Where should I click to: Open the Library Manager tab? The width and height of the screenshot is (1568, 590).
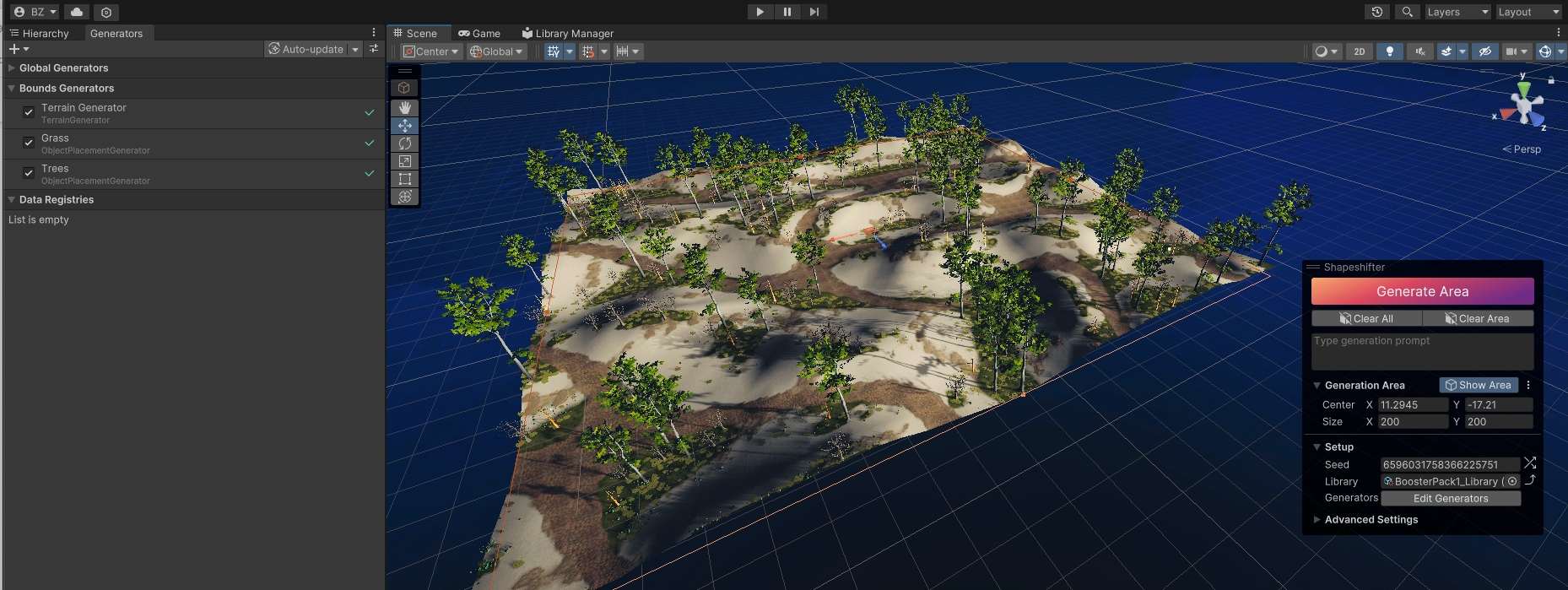pyautogui.click(x=567, y=34)
